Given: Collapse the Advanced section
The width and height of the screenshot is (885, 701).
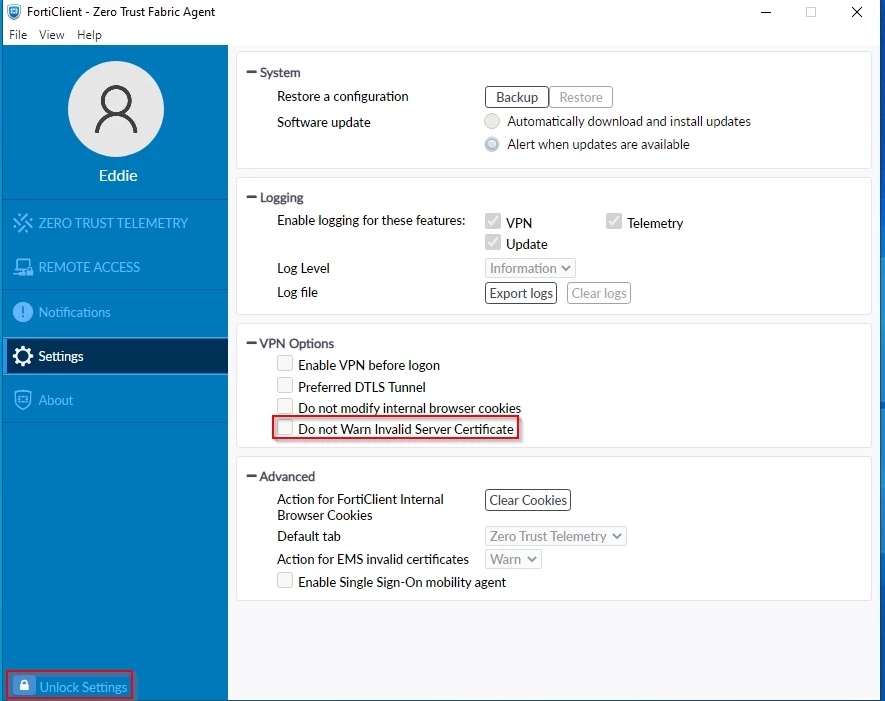Looking at the screenshot, I should pos(252,476).
